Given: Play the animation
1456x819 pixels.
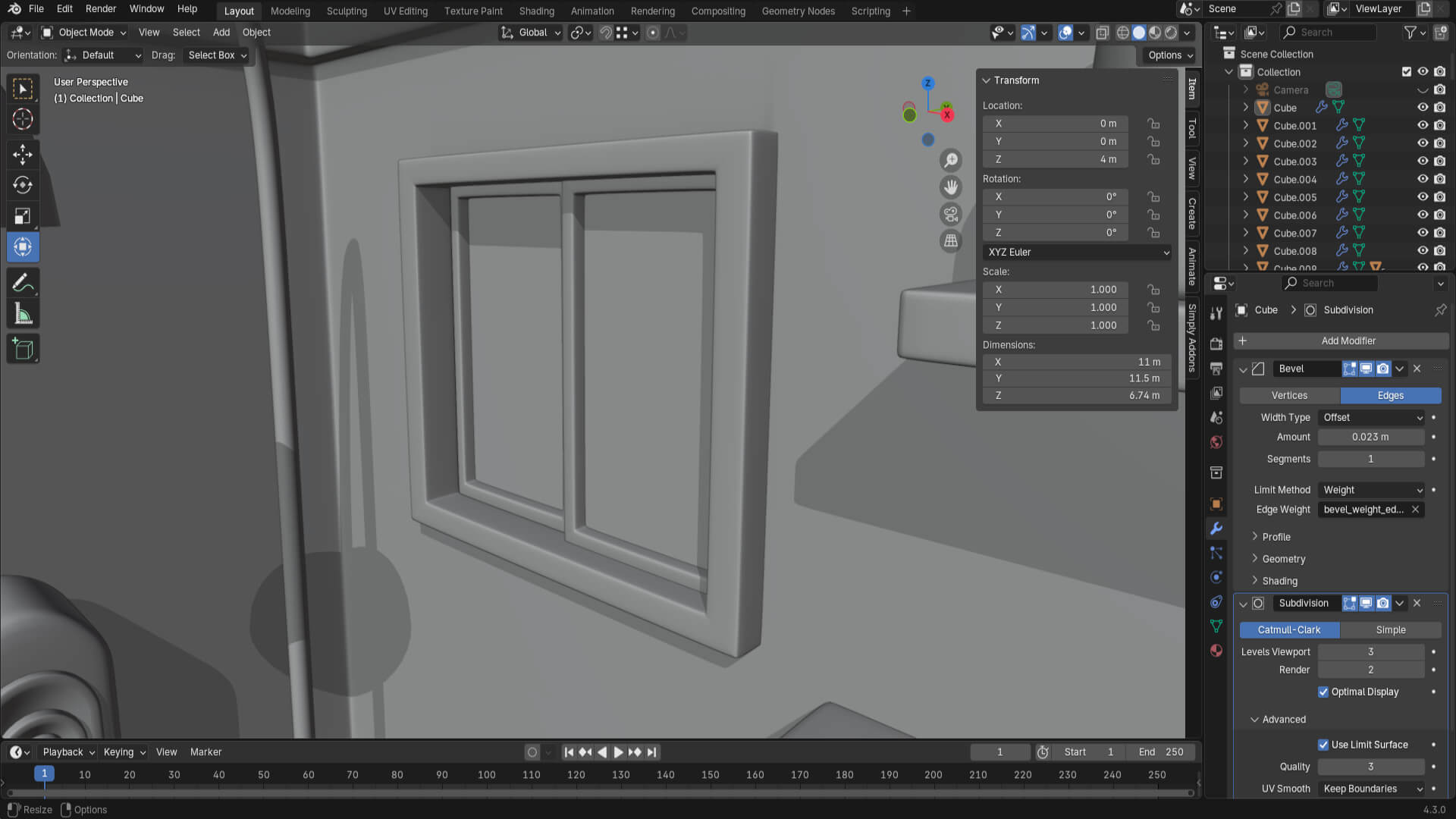Looking at the screenshot, I should coord(618,752).
